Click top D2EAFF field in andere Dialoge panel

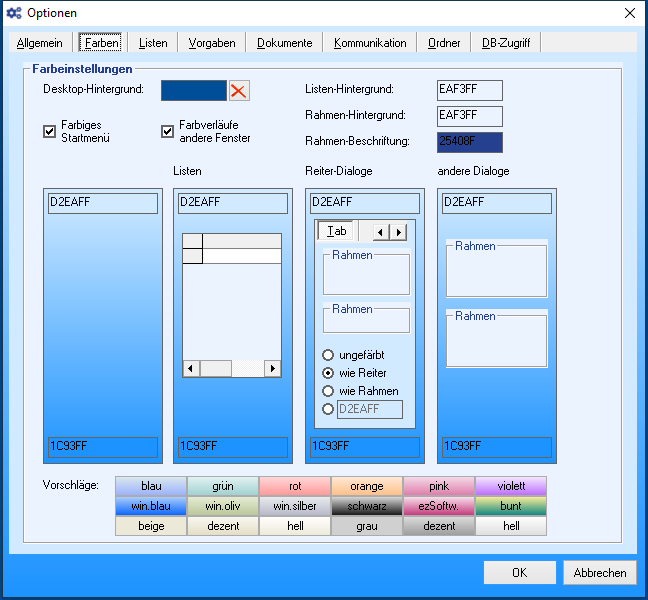click(497, 203)
